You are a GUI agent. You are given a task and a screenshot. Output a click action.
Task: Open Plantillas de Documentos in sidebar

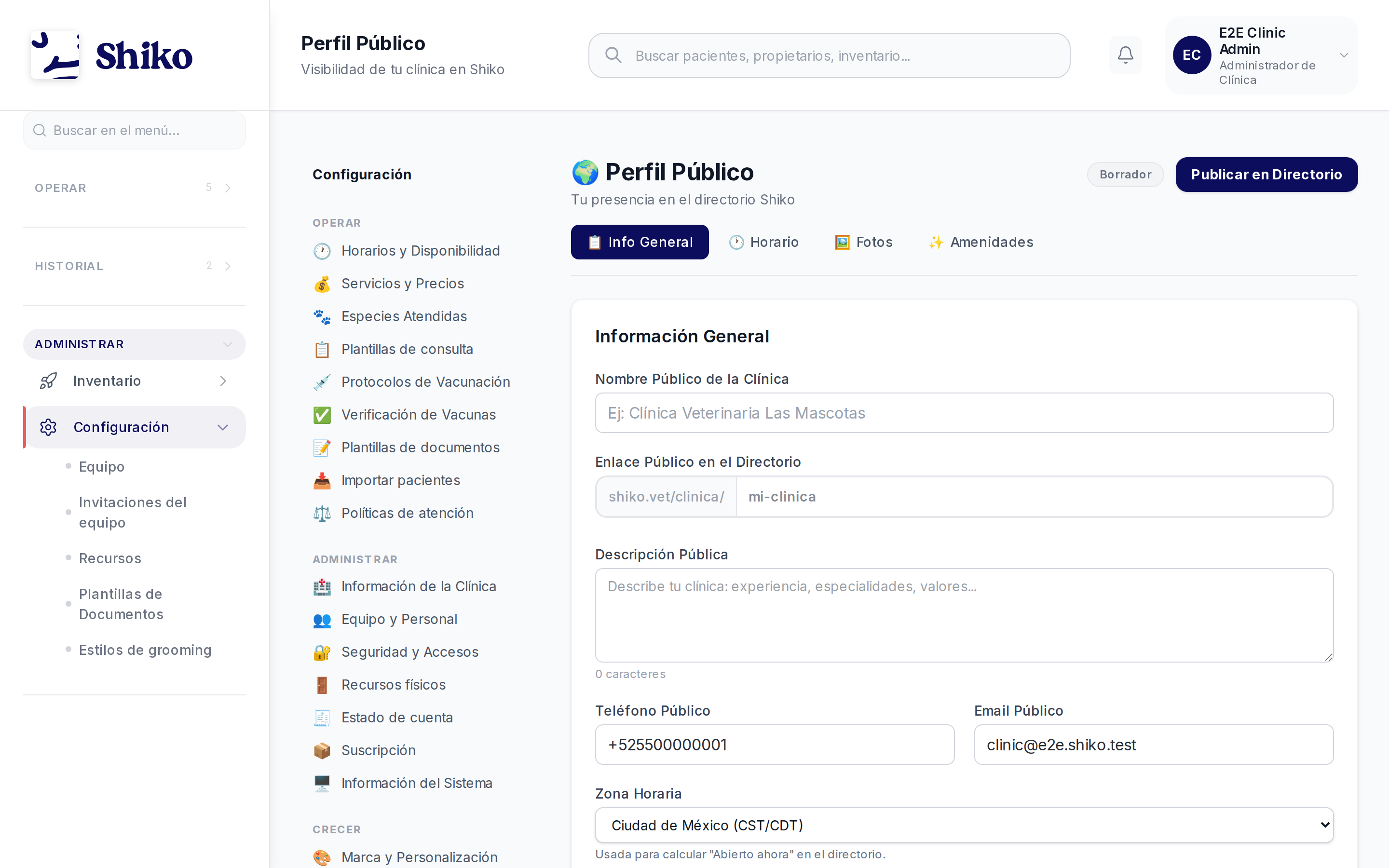coord(121,604)
